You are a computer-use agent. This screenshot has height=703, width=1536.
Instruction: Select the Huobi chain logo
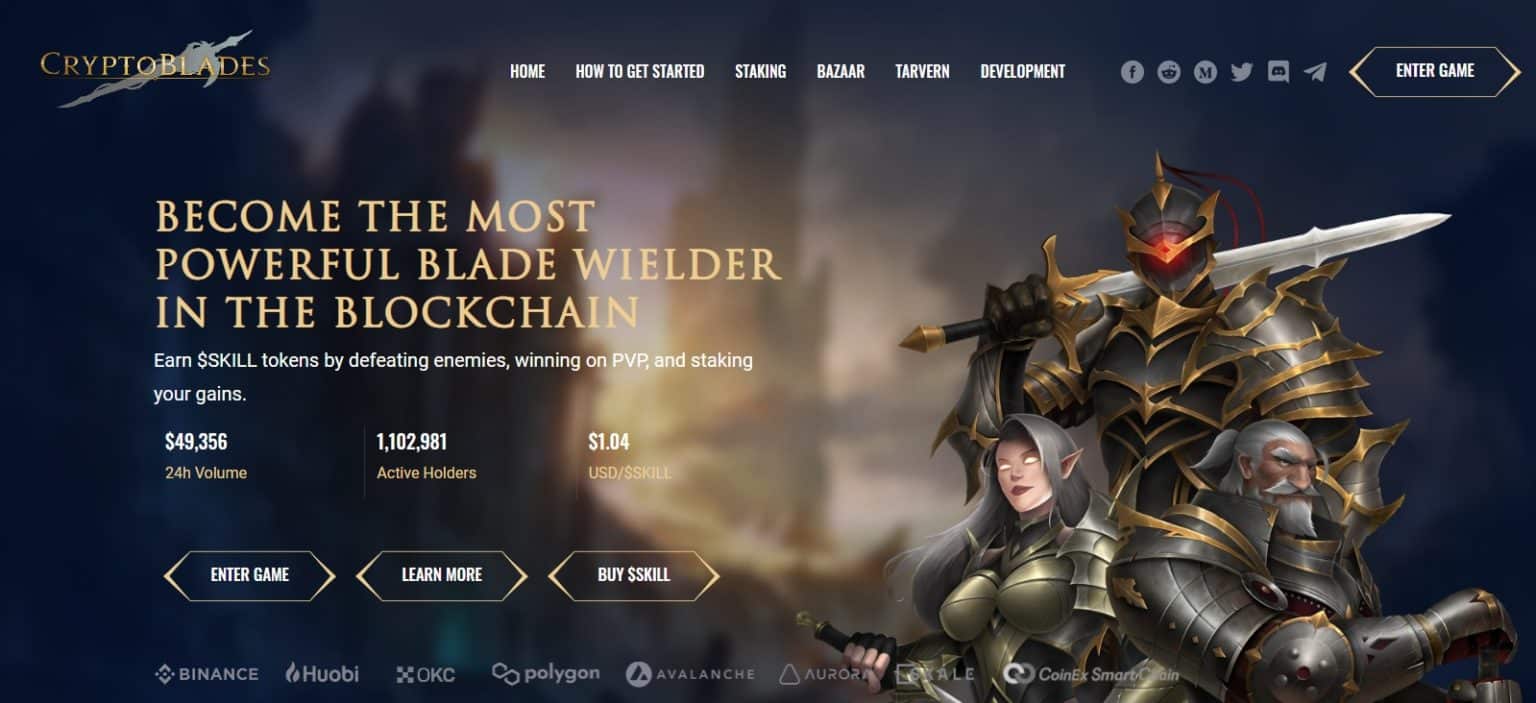322,673
